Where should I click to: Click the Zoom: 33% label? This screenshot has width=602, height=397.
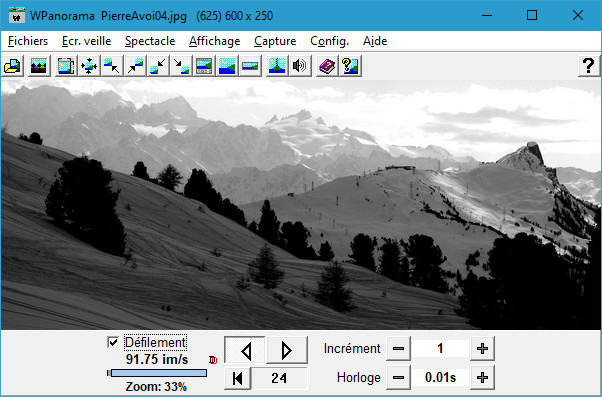point(156,386)
